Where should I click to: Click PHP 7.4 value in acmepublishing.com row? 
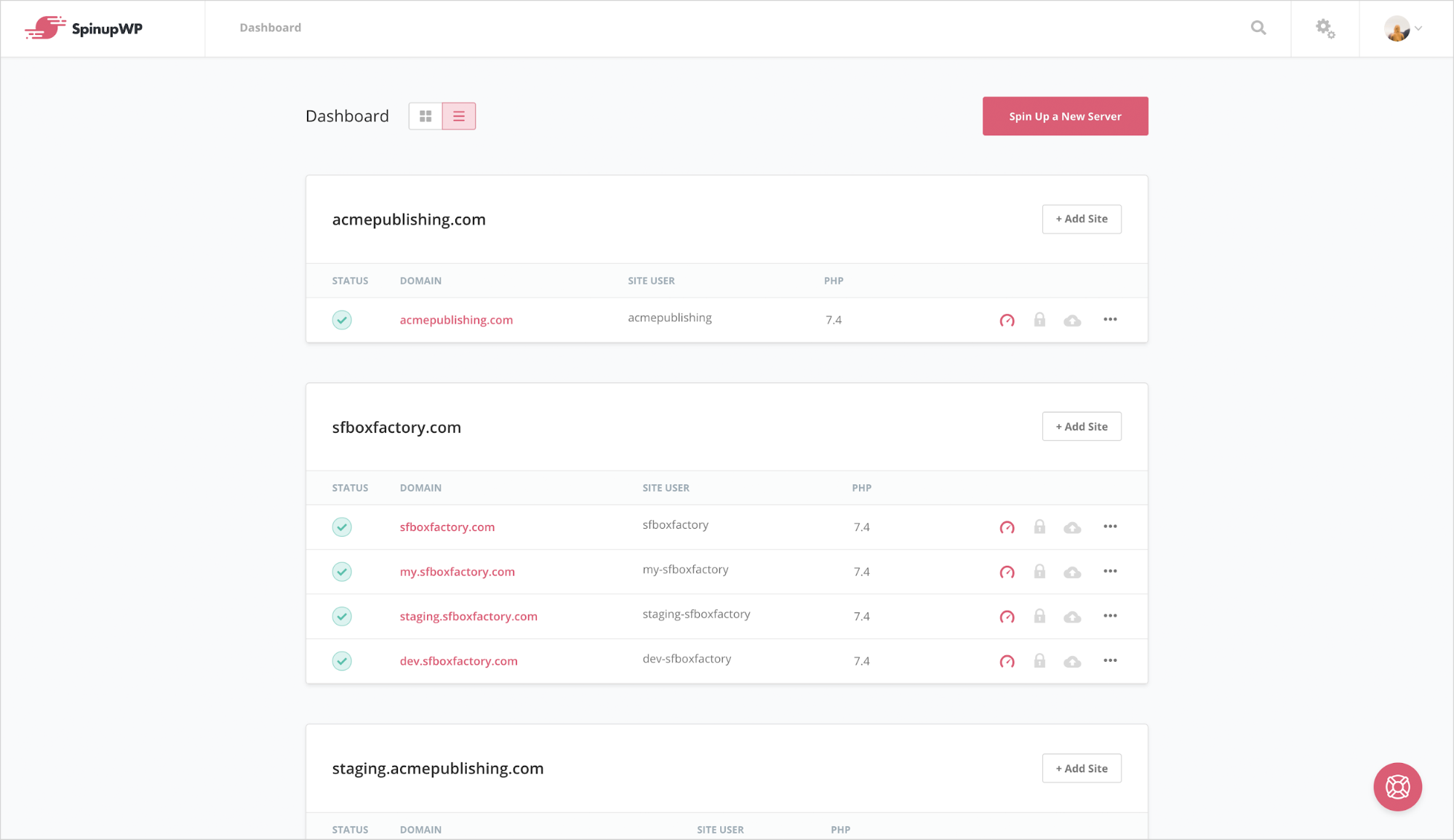click(x=834, y=320)
